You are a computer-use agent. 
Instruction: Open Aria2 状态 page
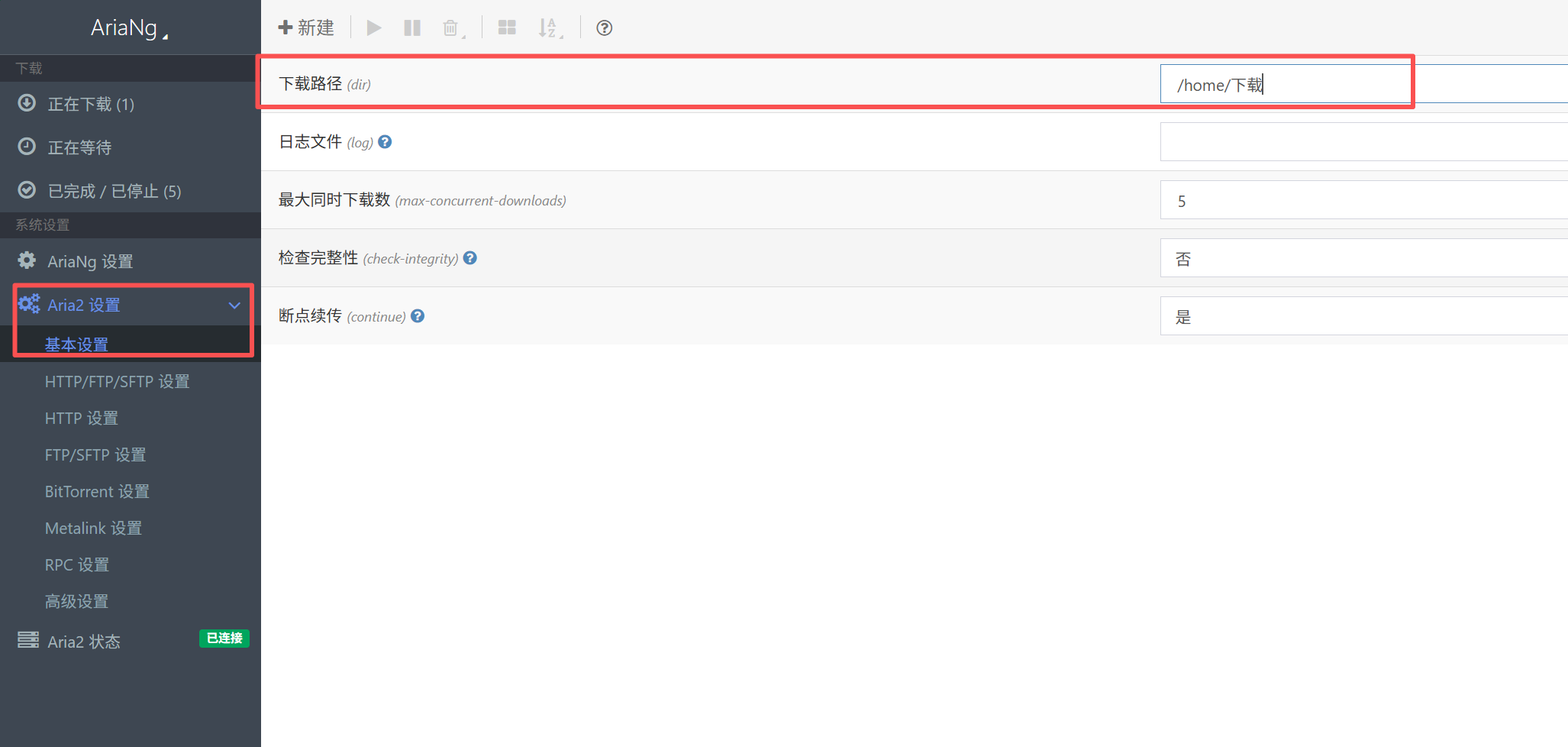(x=131, y=641)
